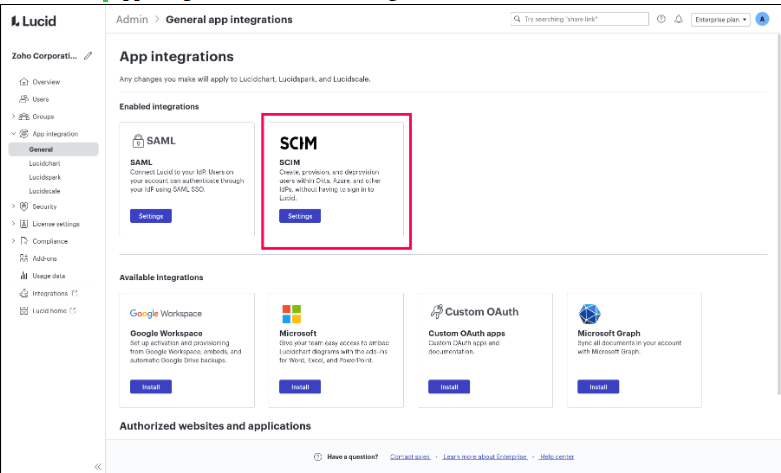Screen dimensions: 781x473
Task: Click the Add-ons sidebar icon
Action: pyautogui.click(x=23, y=258)
